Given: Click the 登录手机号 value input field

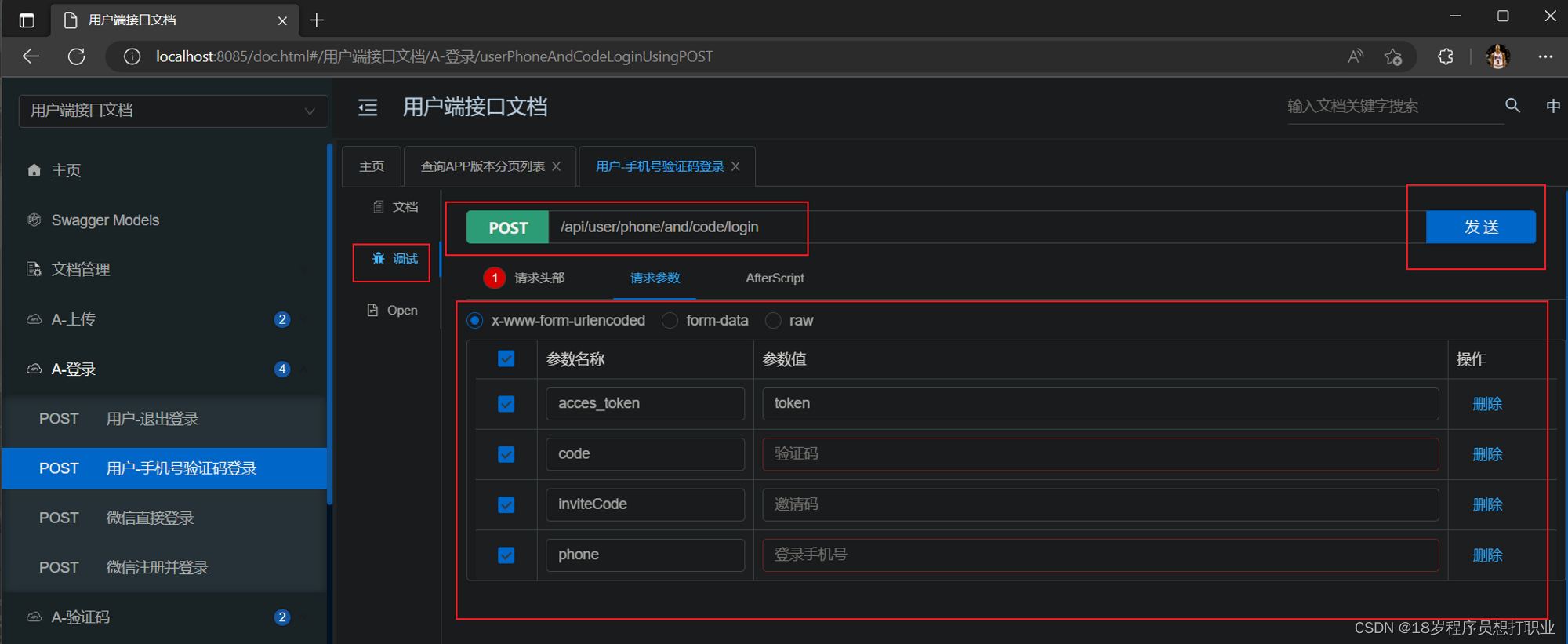Looking at the screenshot, I should [x=1100, y=555].
